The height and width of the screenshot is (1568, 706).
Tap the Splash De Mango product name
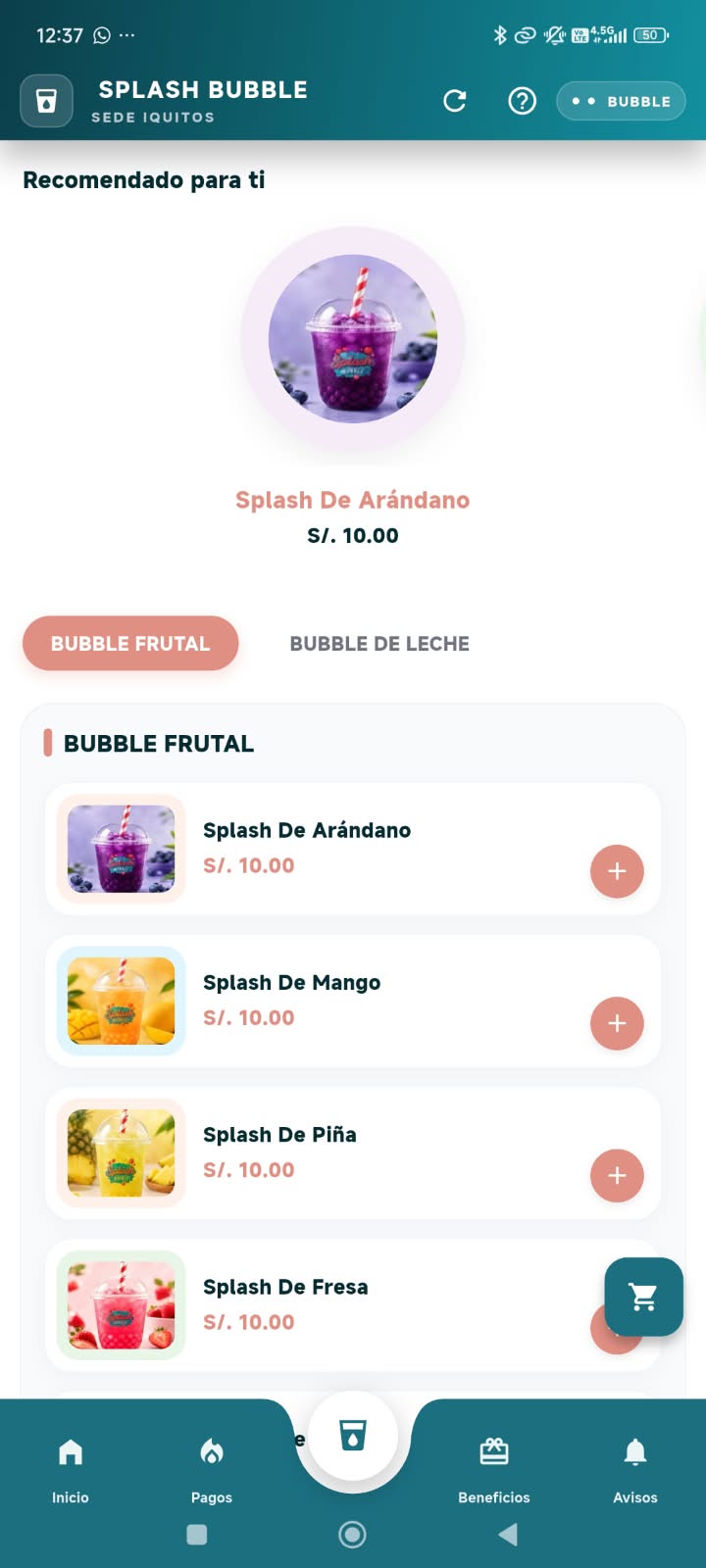coord(291,982)
